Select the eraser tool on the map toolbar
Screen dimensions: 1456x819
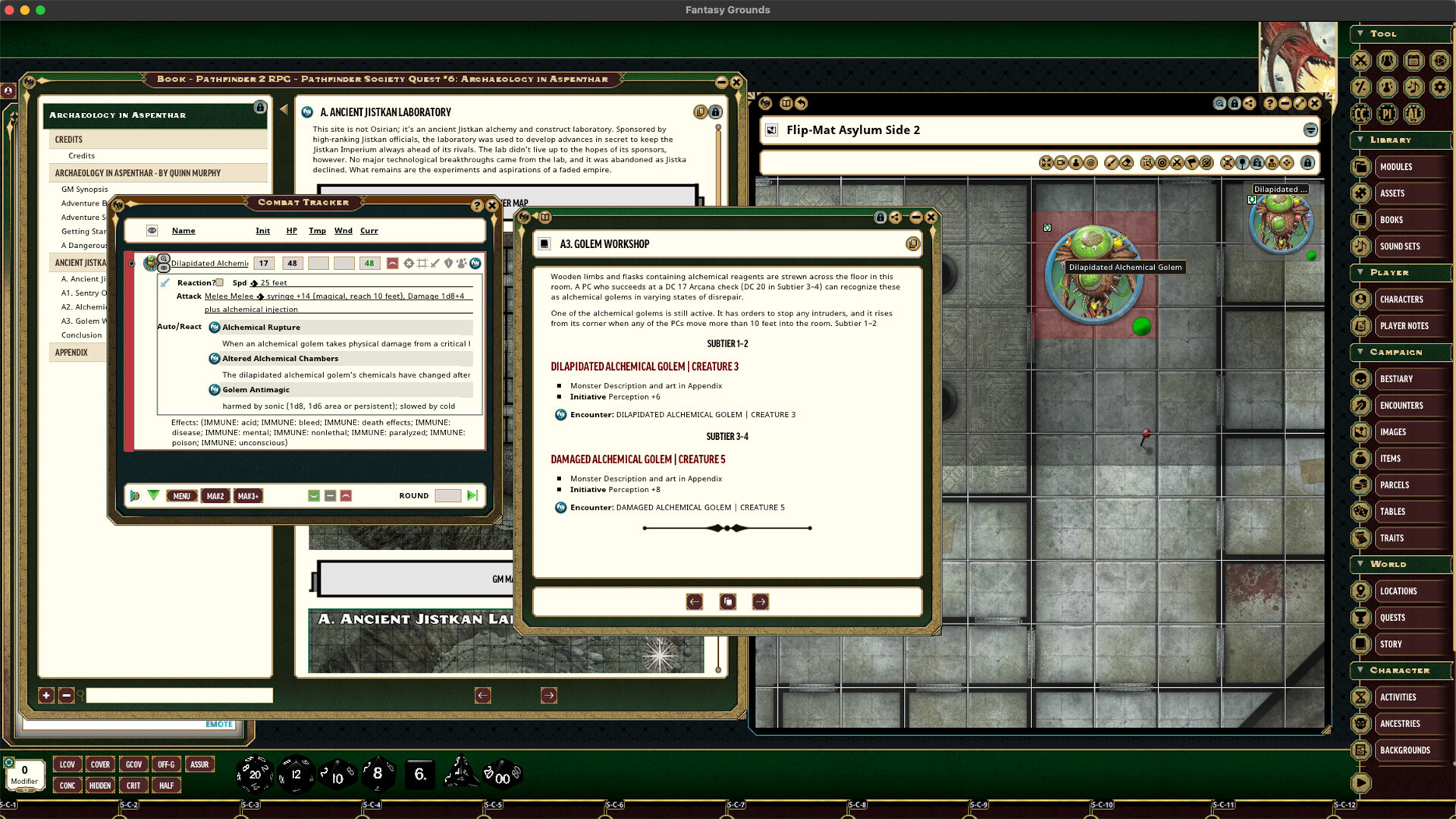1126,162
